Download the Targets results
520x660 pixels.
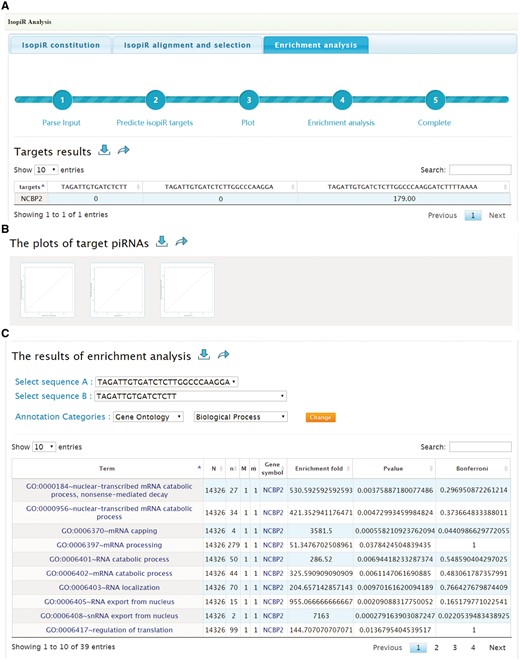(104, 150)
